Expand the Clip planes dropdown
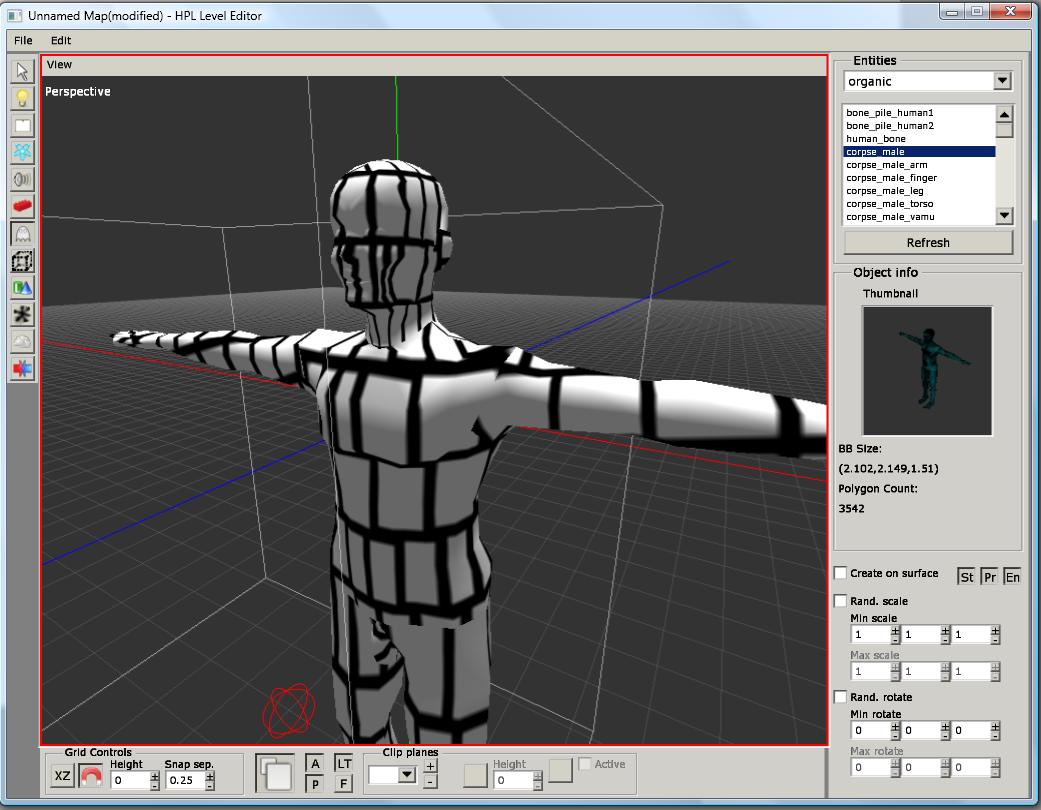Screen dimensions: 1041x810 [x=406, y=774]
